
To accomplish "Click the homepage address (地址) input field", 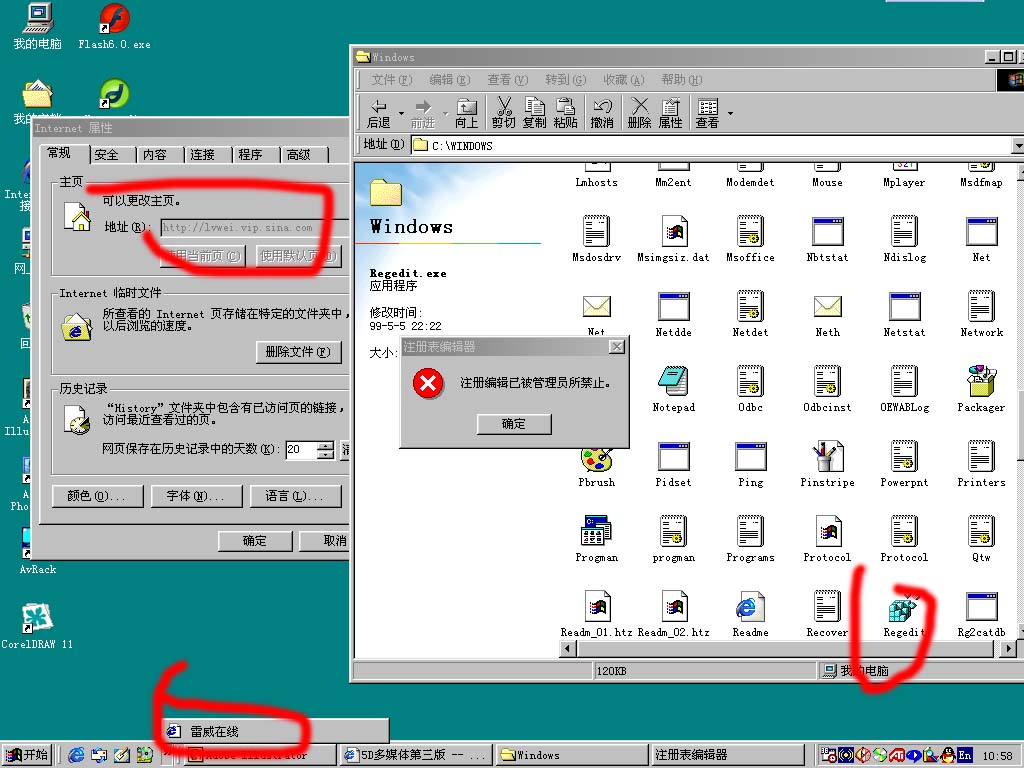I will [x=250, y=227].
